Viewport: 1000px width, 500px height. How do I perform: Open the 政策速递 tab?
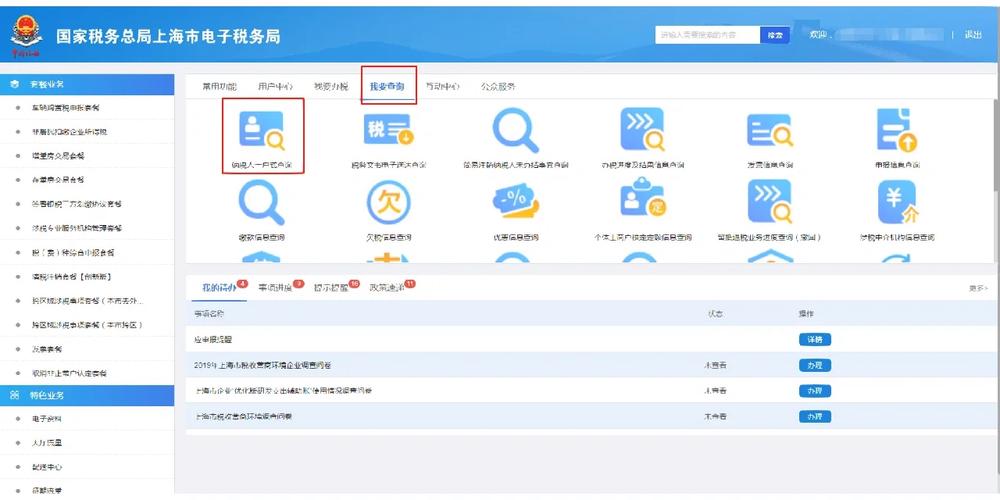[x=387, y=288]
